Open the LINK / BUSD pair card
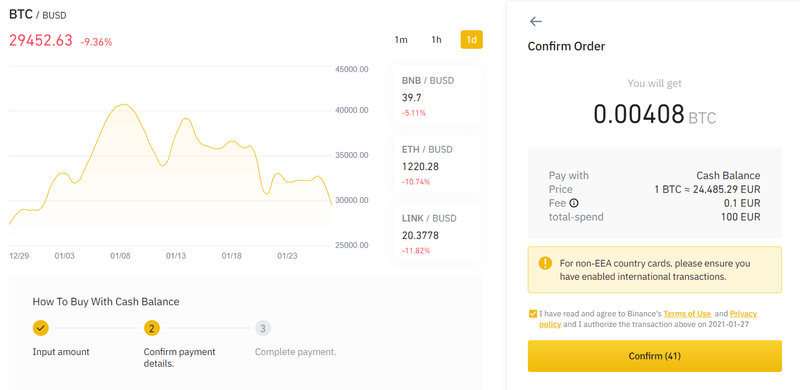Screen dimensions: 800x390 [437, 233]
